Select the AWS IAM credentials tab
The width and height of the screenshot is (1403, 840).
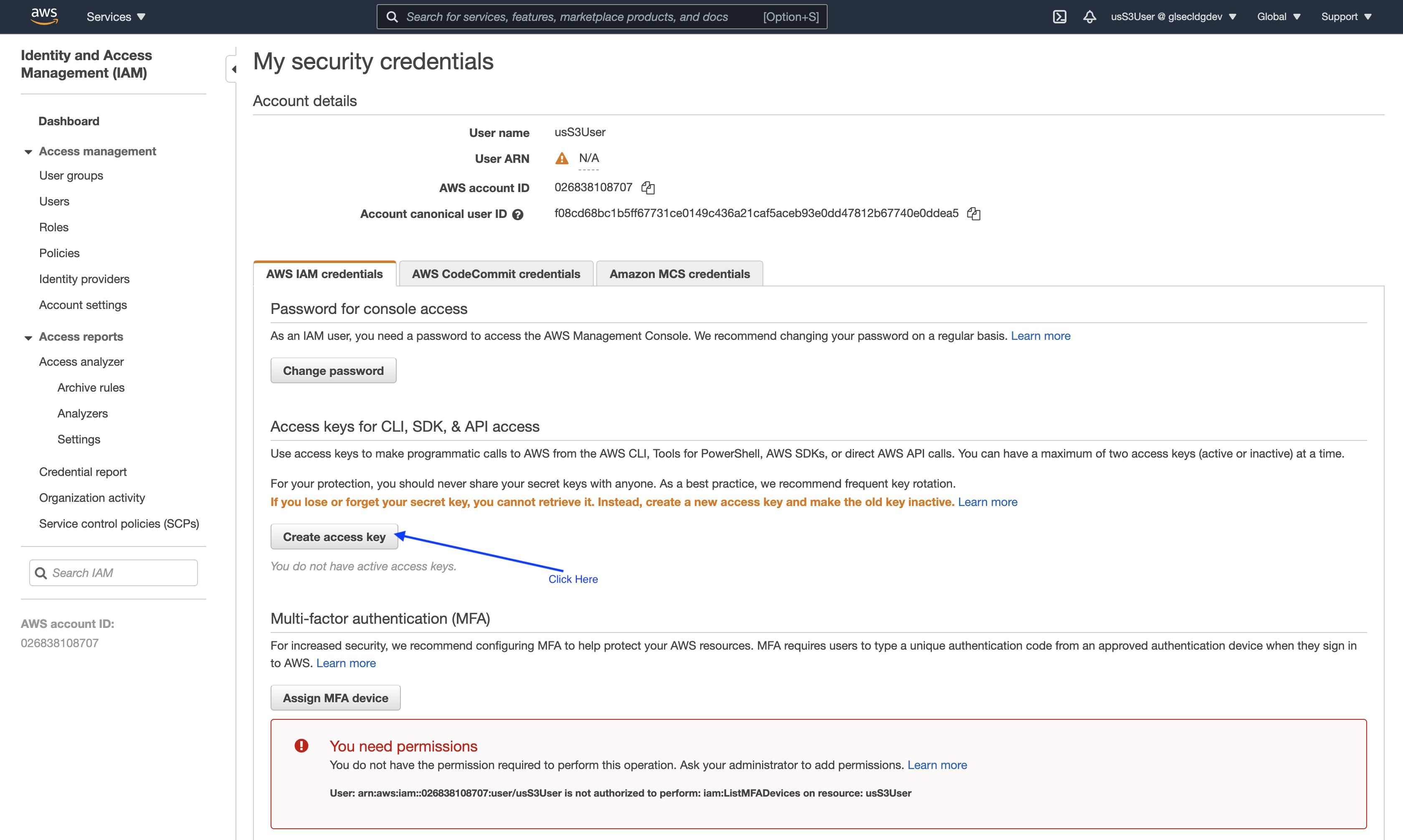pos(324,274)
